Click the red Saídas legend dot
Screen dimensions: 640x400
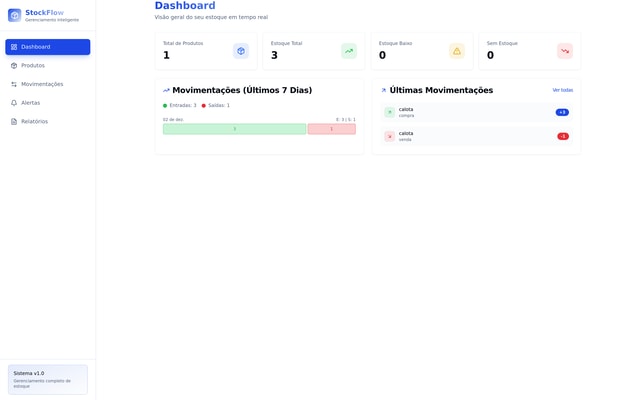(204, 106)
